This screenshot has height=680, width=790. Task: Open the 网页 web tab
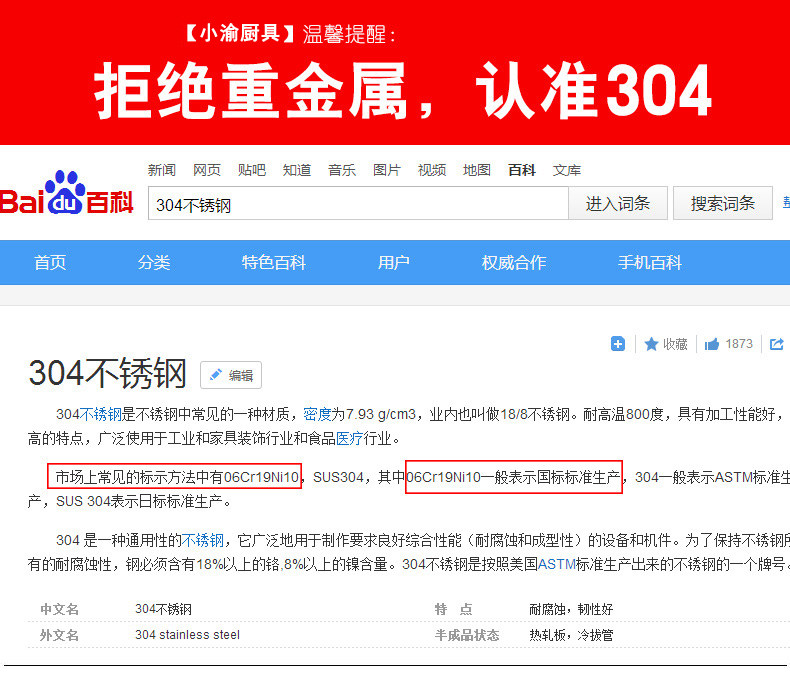(207, 170)
